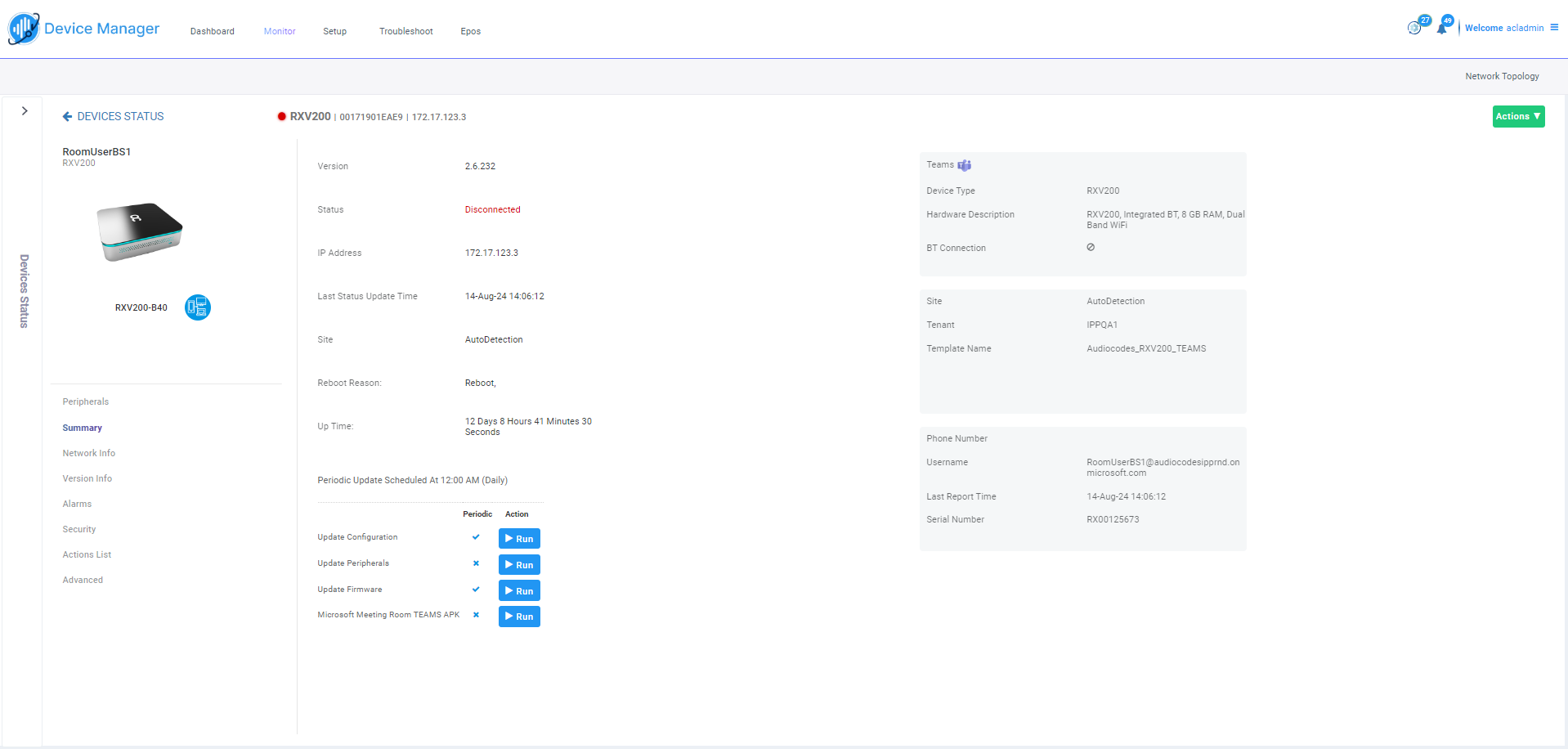Click the RXV200 device image
The image size is (1568, 749).
tap(140, 232)
